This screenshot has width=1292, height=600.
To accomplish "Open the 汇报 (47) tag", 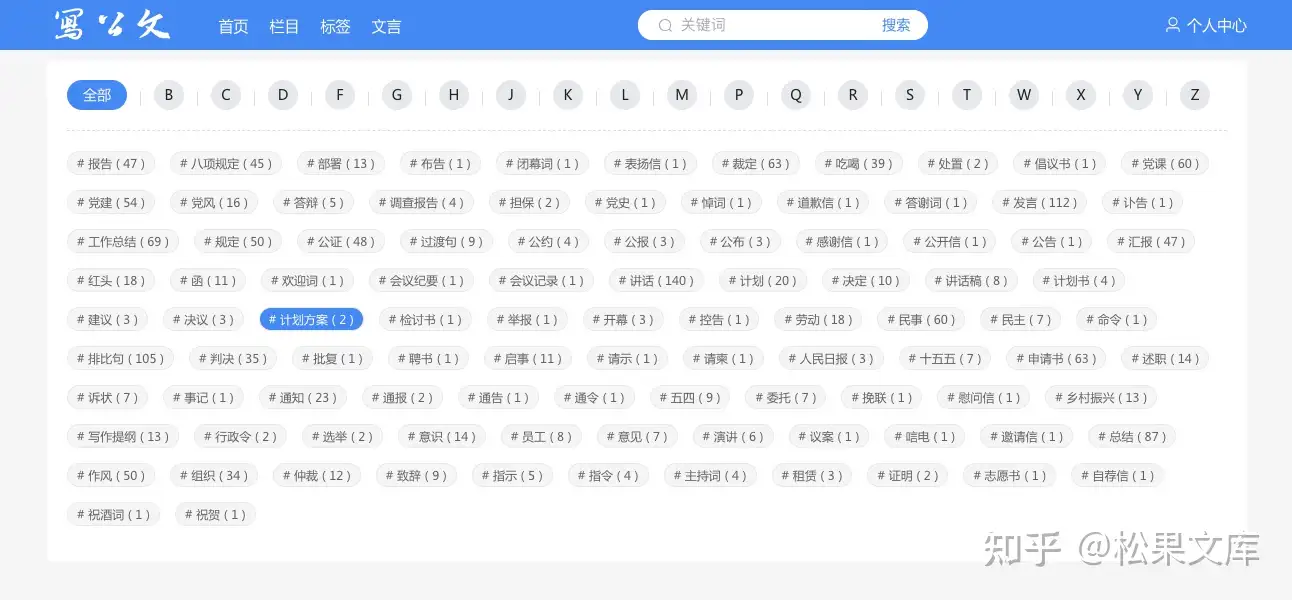I will pyautogui.click(x=1151, y=242).
